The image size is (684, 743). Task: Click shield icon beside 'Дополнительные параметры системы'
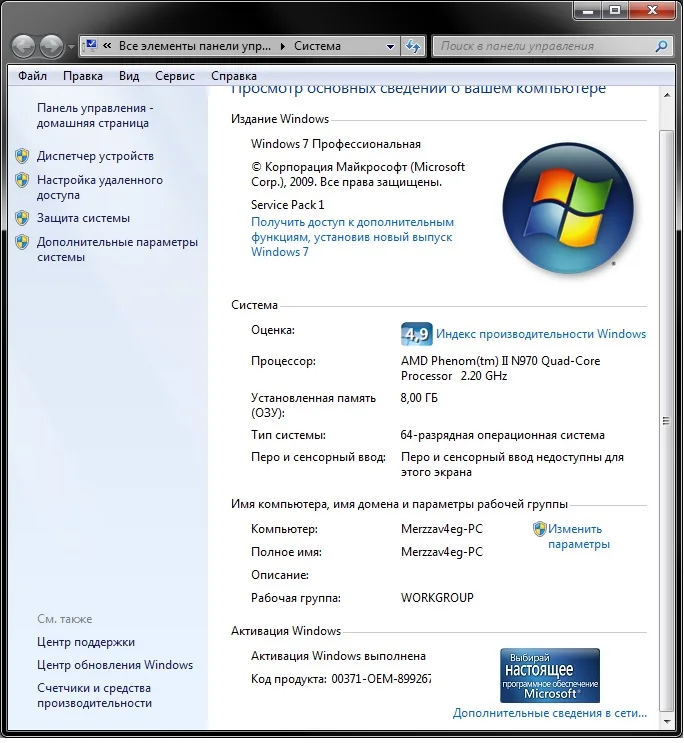click(22, 242)
